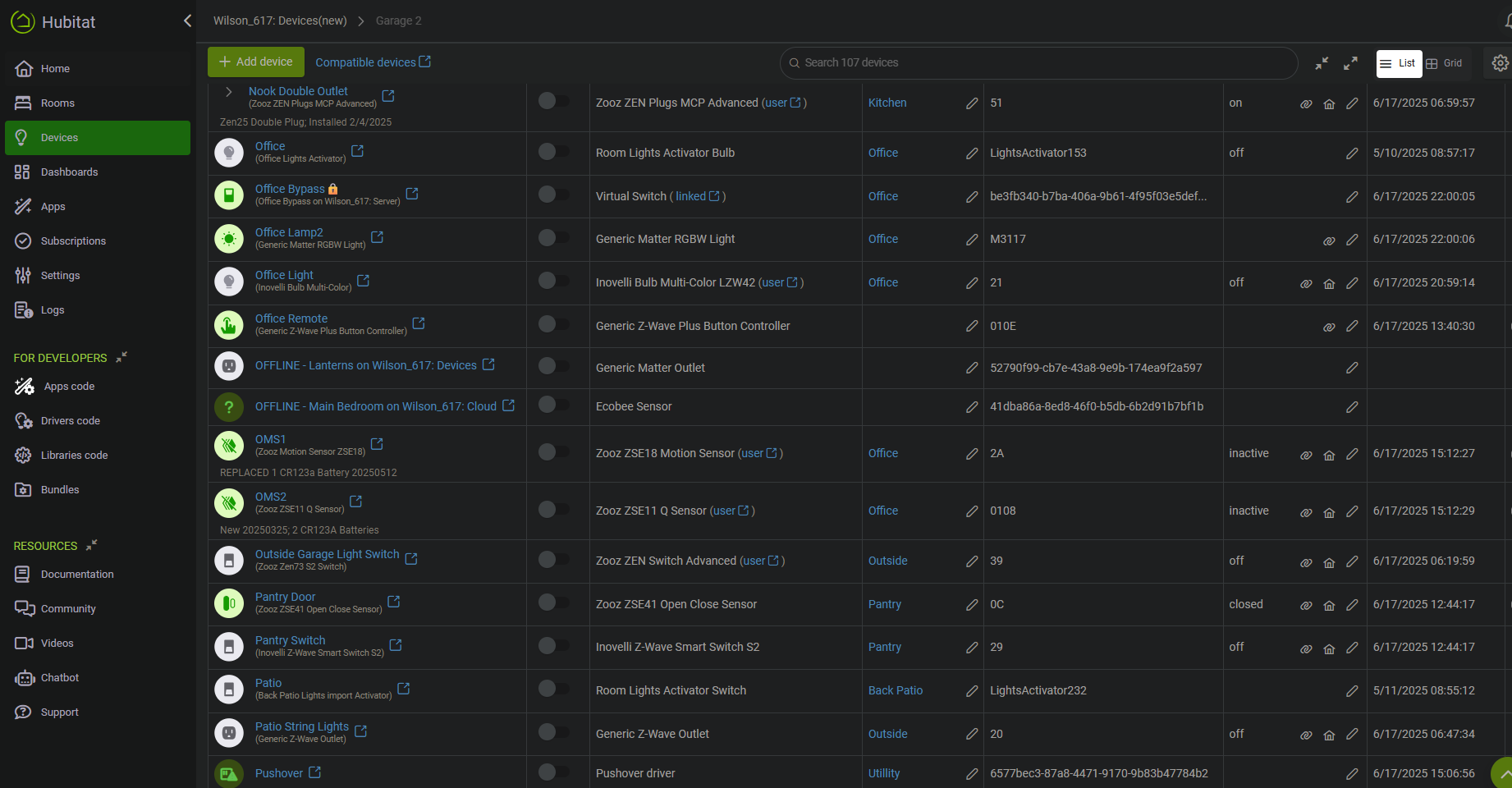Viewport: 1512px width, 788px height.
Task: Open the table settings gear icon
Action: click(x=1500, y=63)
